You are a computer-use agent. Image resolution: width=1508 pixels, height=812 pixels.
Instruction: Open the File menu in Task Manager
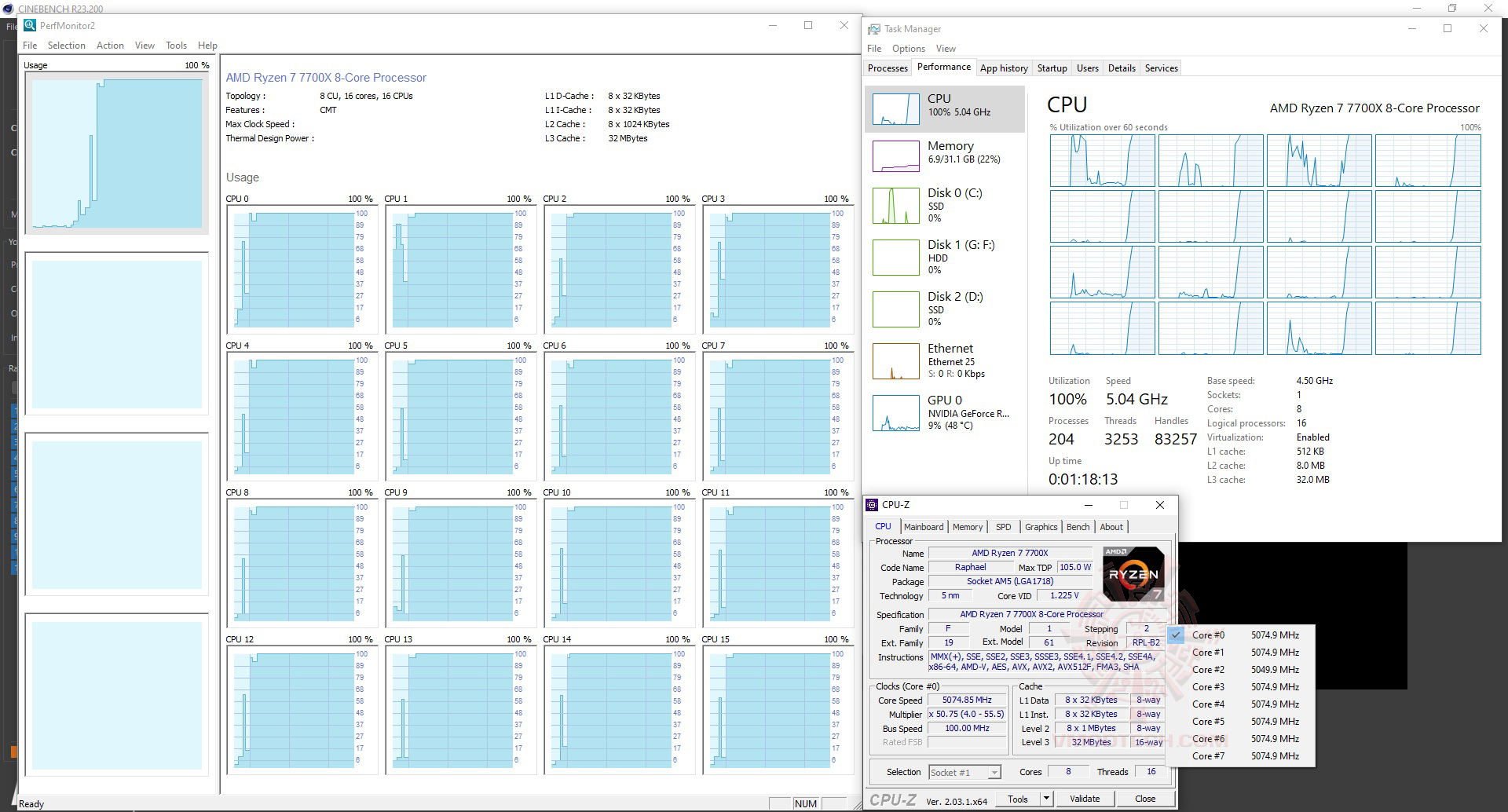pyautogui.click(x=874, y=49)
